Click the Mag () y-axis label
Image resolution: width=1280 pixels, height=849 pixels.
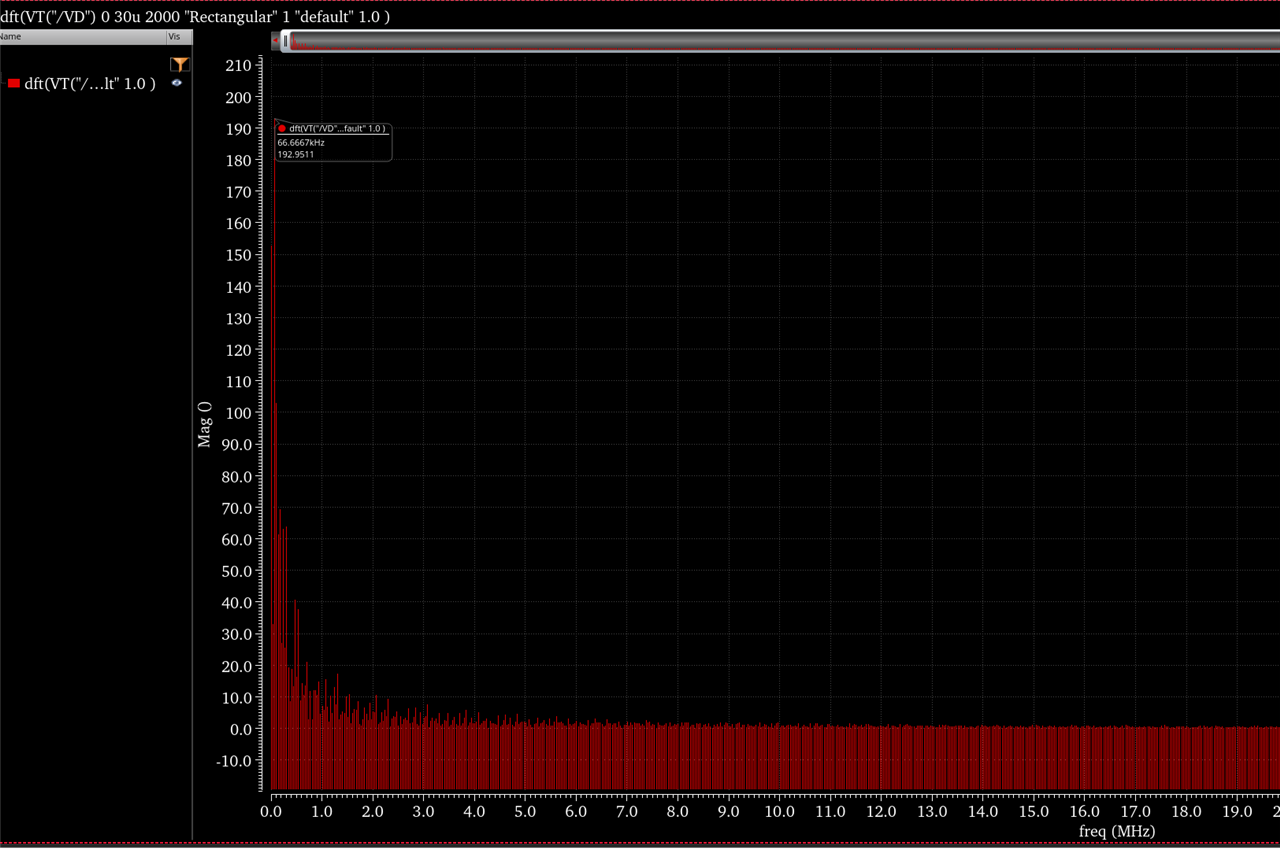pos(205,424)
